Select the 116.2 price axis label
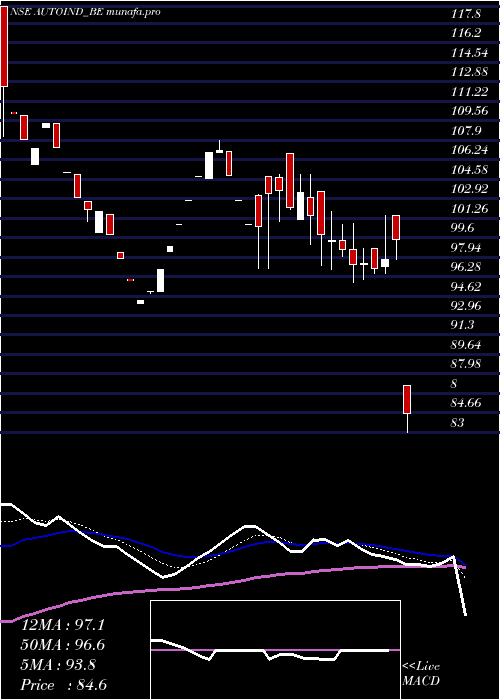The height and width of the screenshot is (700, 500). coord(465,33)
